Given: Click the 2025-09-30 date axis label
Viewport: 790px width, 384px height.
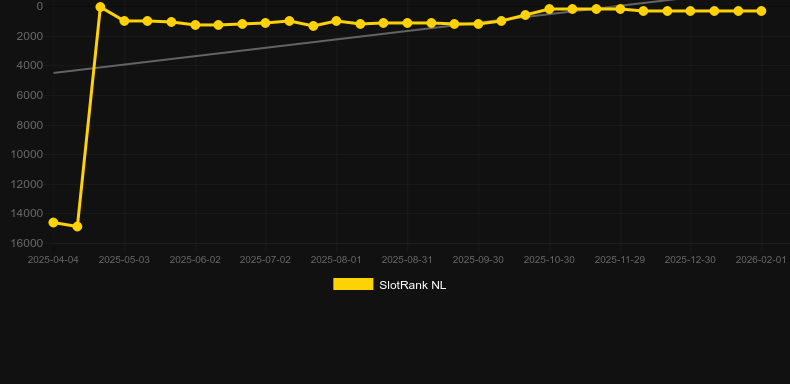Looking at the screenshot, I should (x=478, y=260).
